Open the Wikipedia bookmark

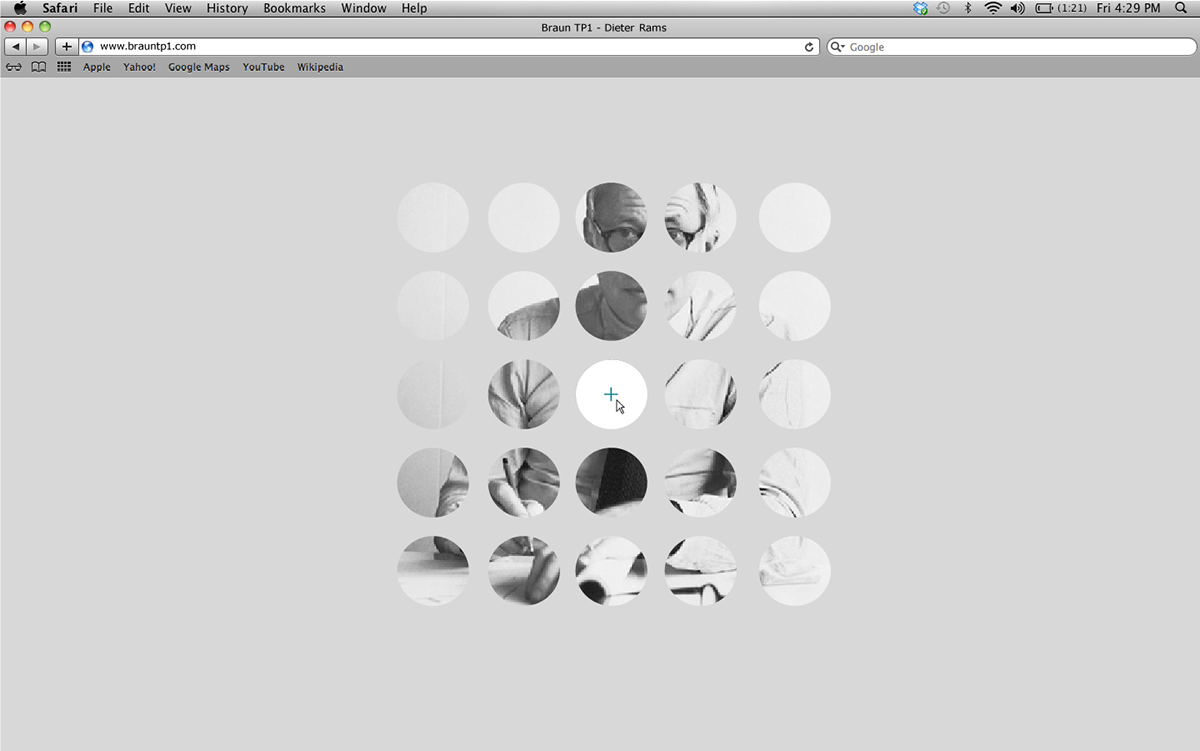coord(320,67)
